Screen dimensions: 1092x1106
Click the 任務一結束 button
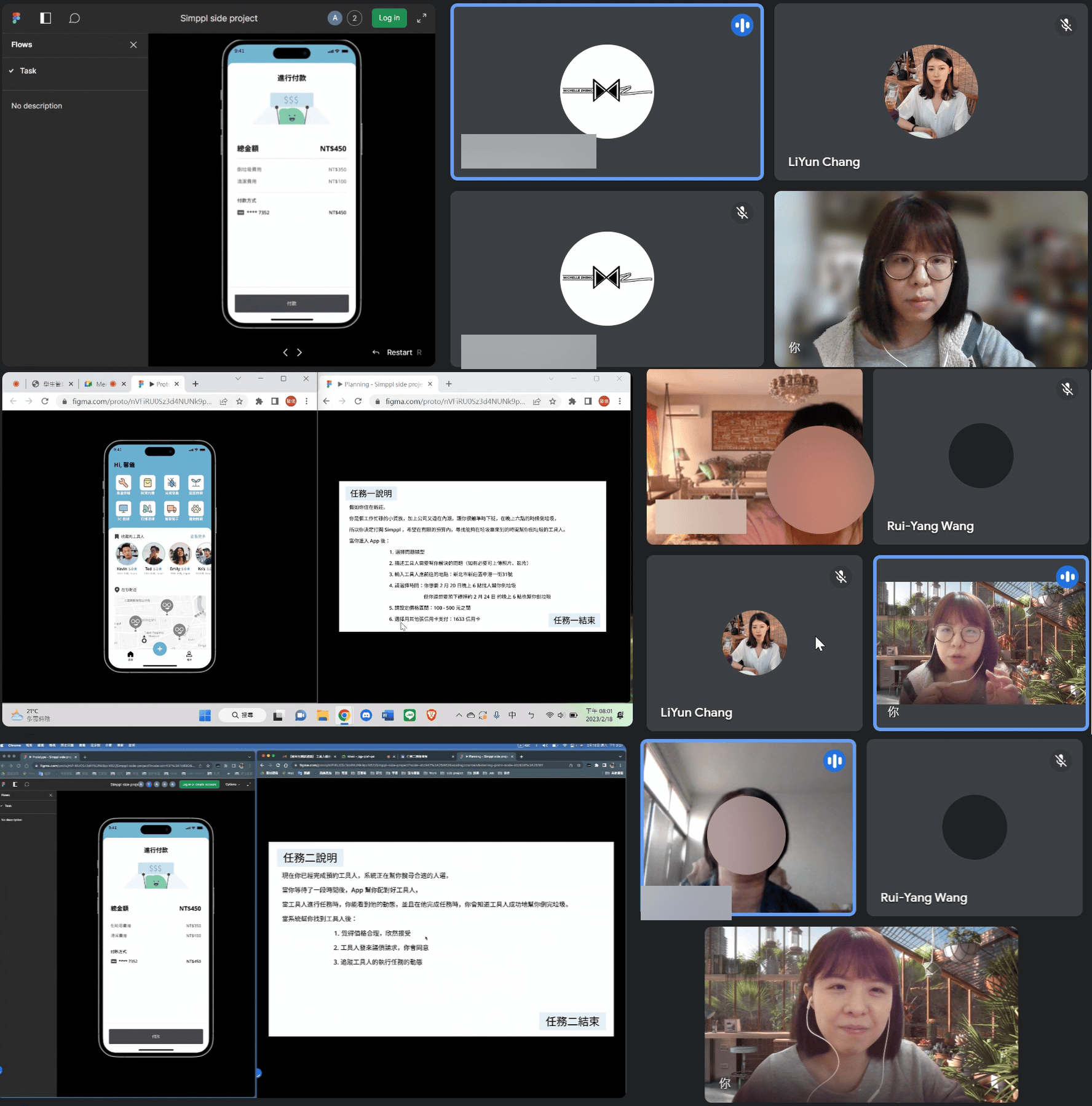(x=574, y=620)
